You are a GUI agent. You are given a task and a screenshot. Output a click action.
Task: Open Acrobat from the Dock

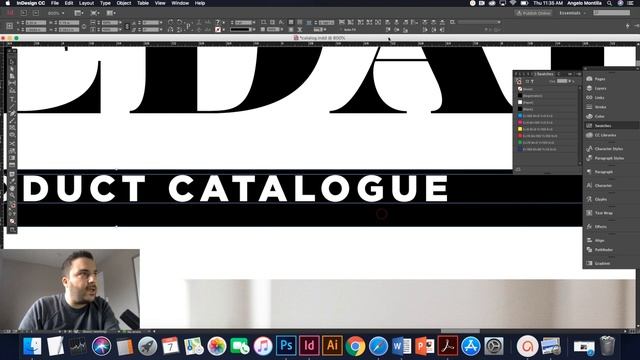click(x=448, y=346)
